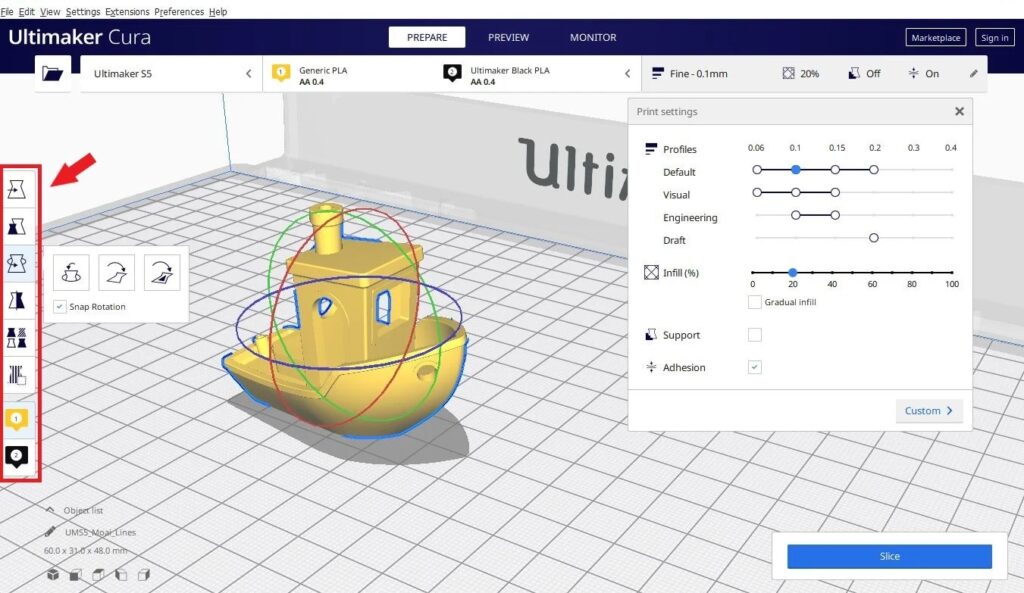Select Draft profile 0.2 option

point(874,238)
